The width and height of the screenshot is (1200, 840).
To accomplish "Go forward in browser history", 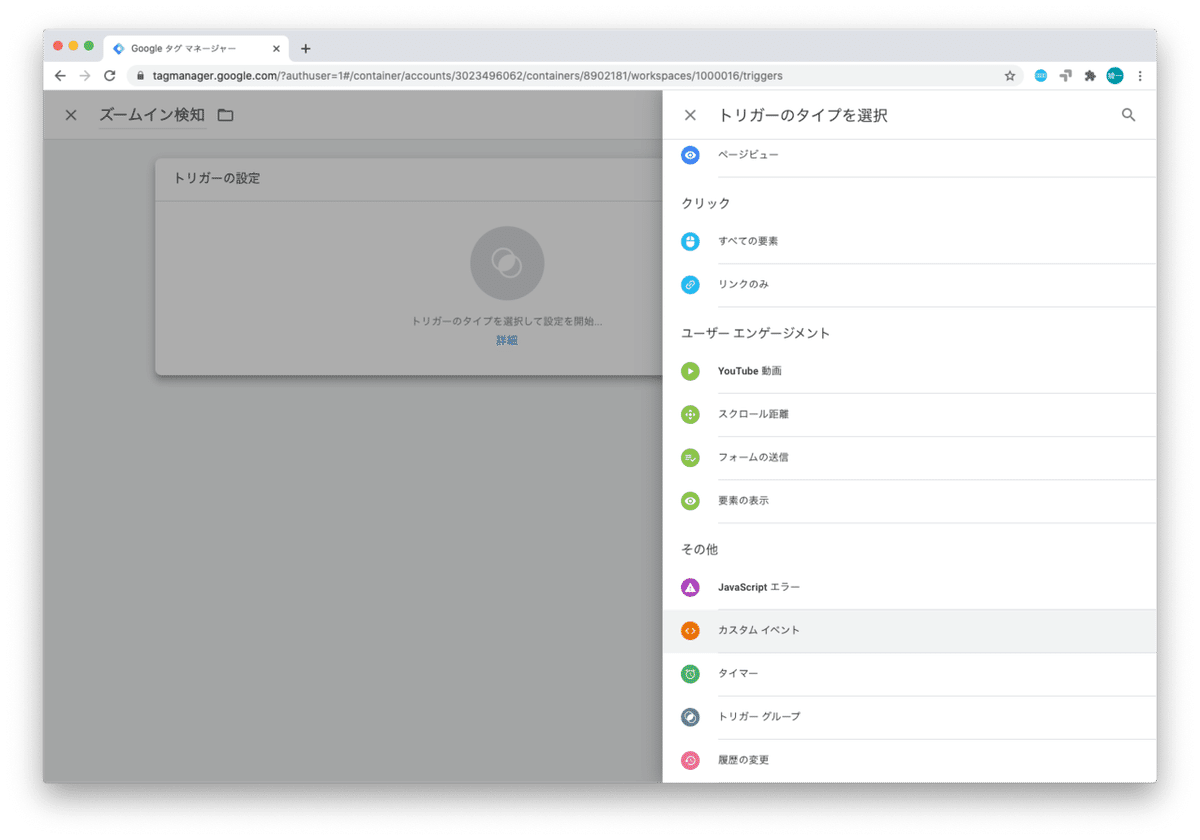I will (85, 76).
